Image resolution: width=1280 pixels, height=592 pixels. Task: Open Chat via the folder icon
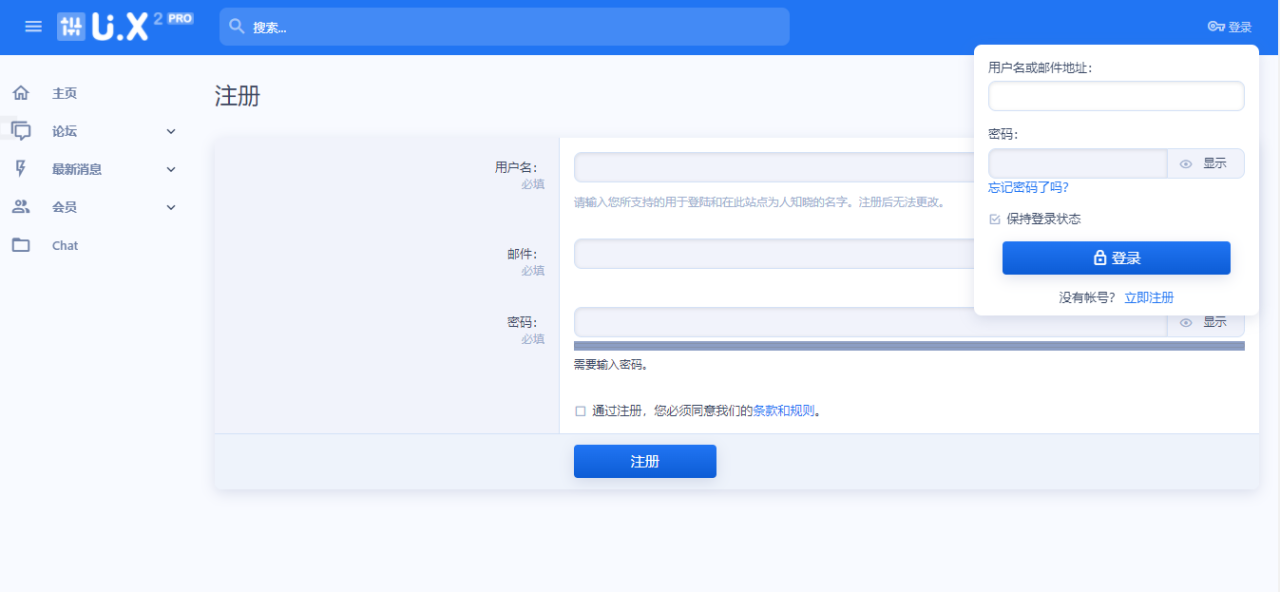click(21, 245)
